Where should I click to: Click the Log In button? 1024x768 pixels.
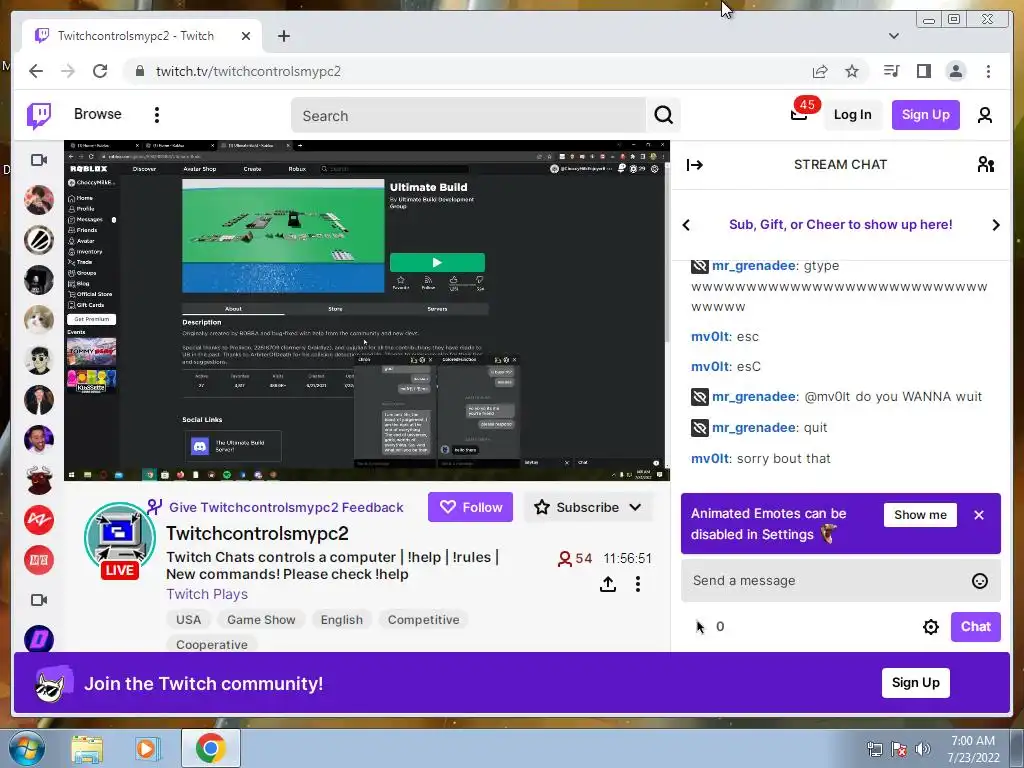pos(852,115)
